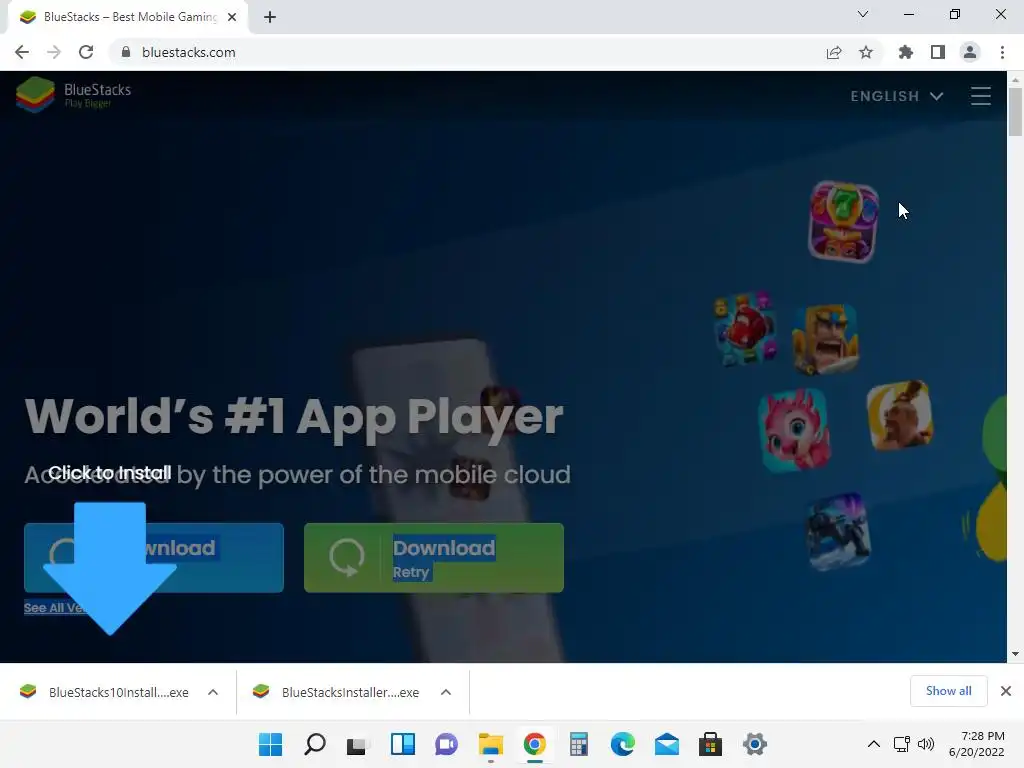Open Task View on the taskbar
1024x768 pixels.
(x=358, y=744)
